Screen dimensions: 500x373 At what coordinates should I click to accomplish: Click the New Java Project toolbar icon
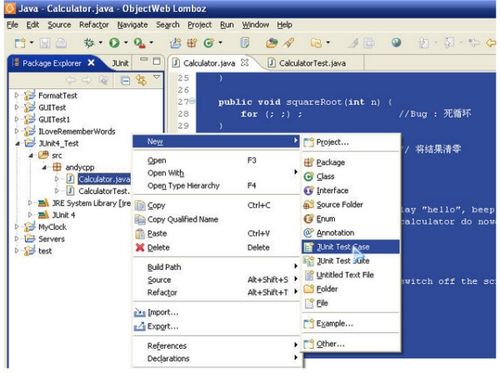(175, 43)
